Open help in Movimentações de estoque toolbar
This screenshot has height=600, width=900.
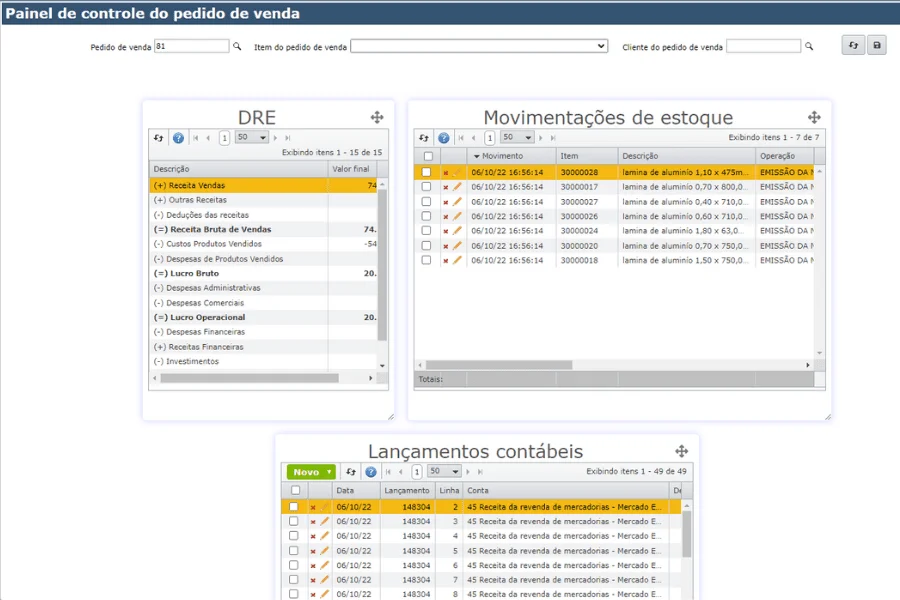(x=444, y=138)
